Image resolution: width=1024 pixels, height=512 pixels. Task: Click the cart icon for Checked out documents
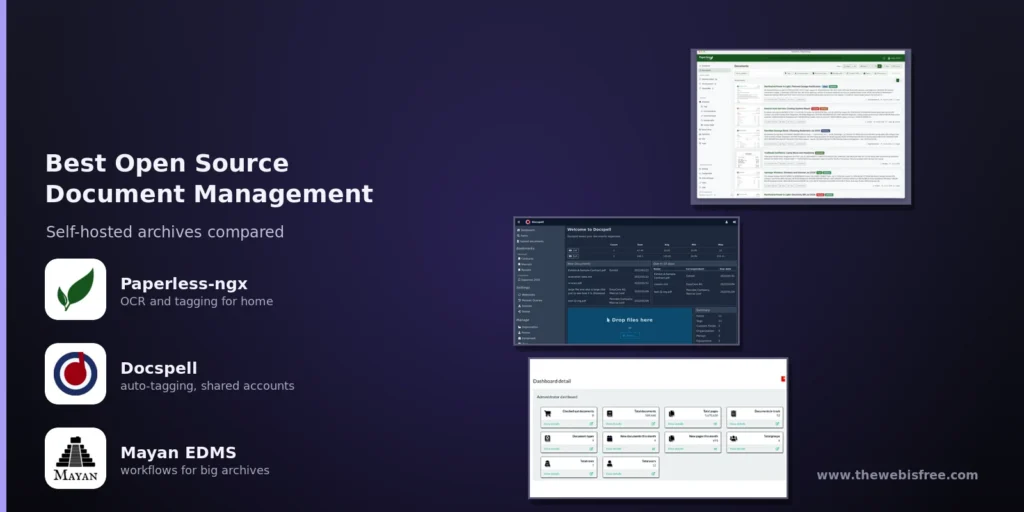click(x=547, y=414)
